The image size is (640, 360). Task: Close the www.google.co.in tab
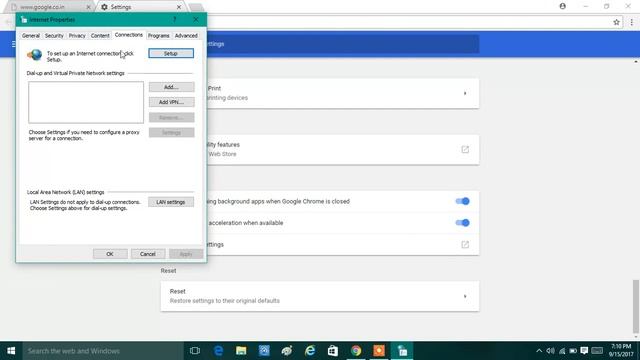(89, 7)
